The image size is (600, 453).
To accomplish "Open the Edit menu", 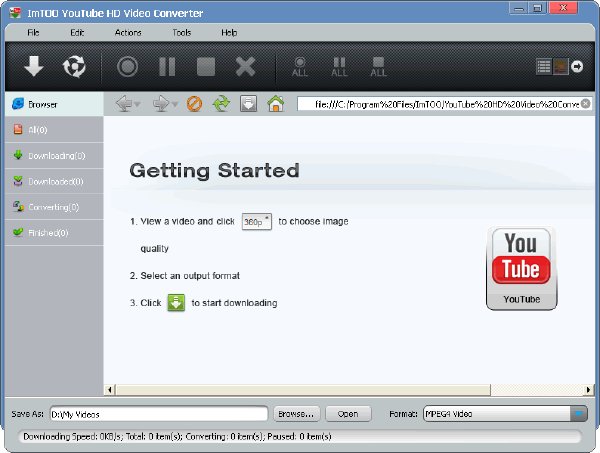I will tap(77, 33).
